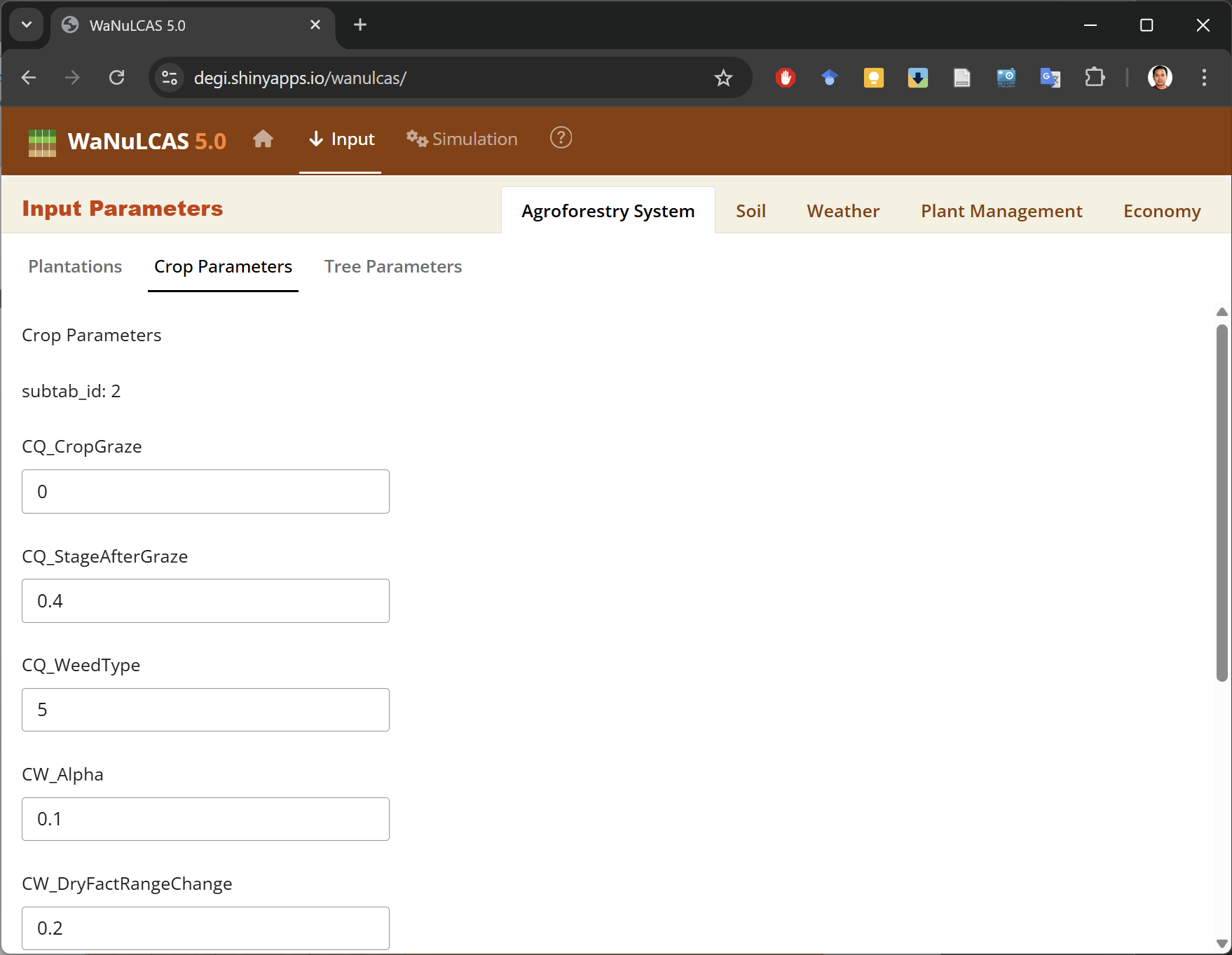The height and width of the screenshot is (955, 1232).
Task: Open help using the question mark icon
Action: [561, 138]
